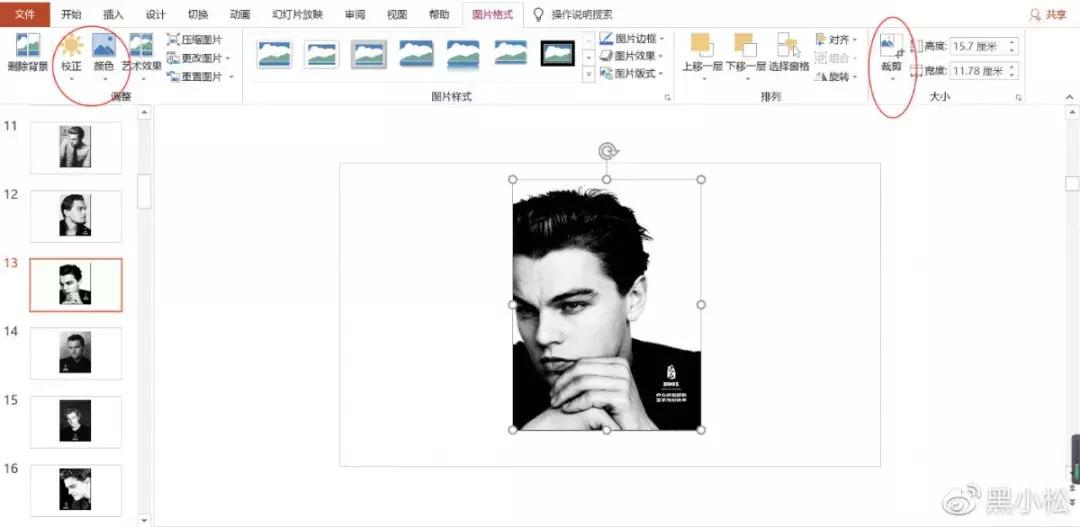Select slide 15 thumbnail
This screenshot has height=527, width=1080.
click(75, 422)
